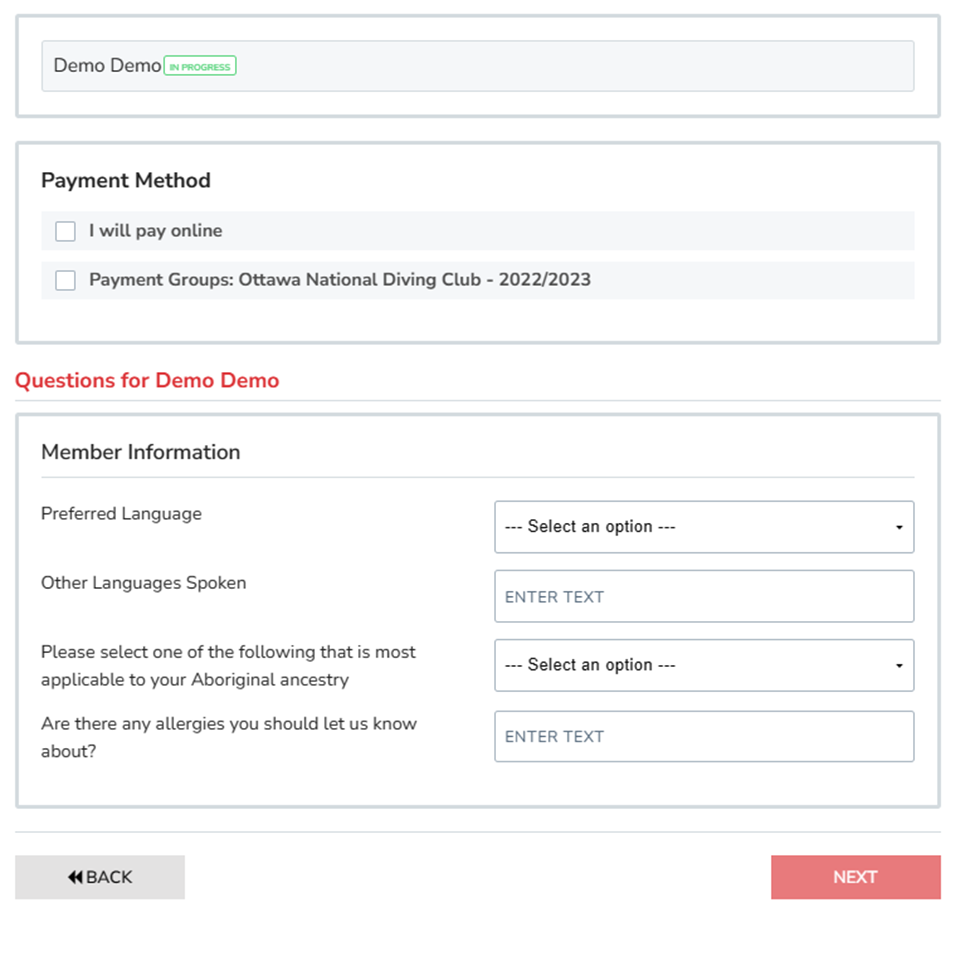Check the I will pay online box
Screen dimensions: 975x971
click(x=66, y=231)
